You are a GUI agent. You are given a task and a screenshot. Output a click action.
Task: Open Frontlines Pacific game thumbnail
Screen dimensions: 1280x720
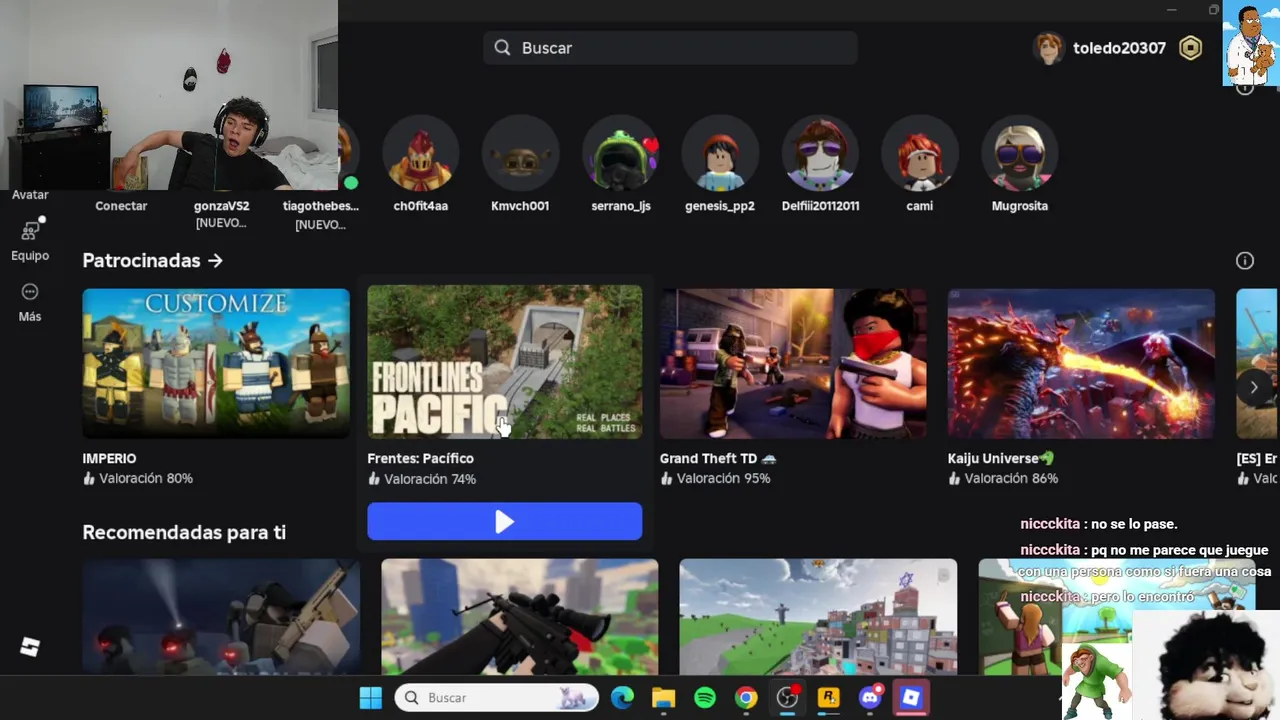coord(504,362)
